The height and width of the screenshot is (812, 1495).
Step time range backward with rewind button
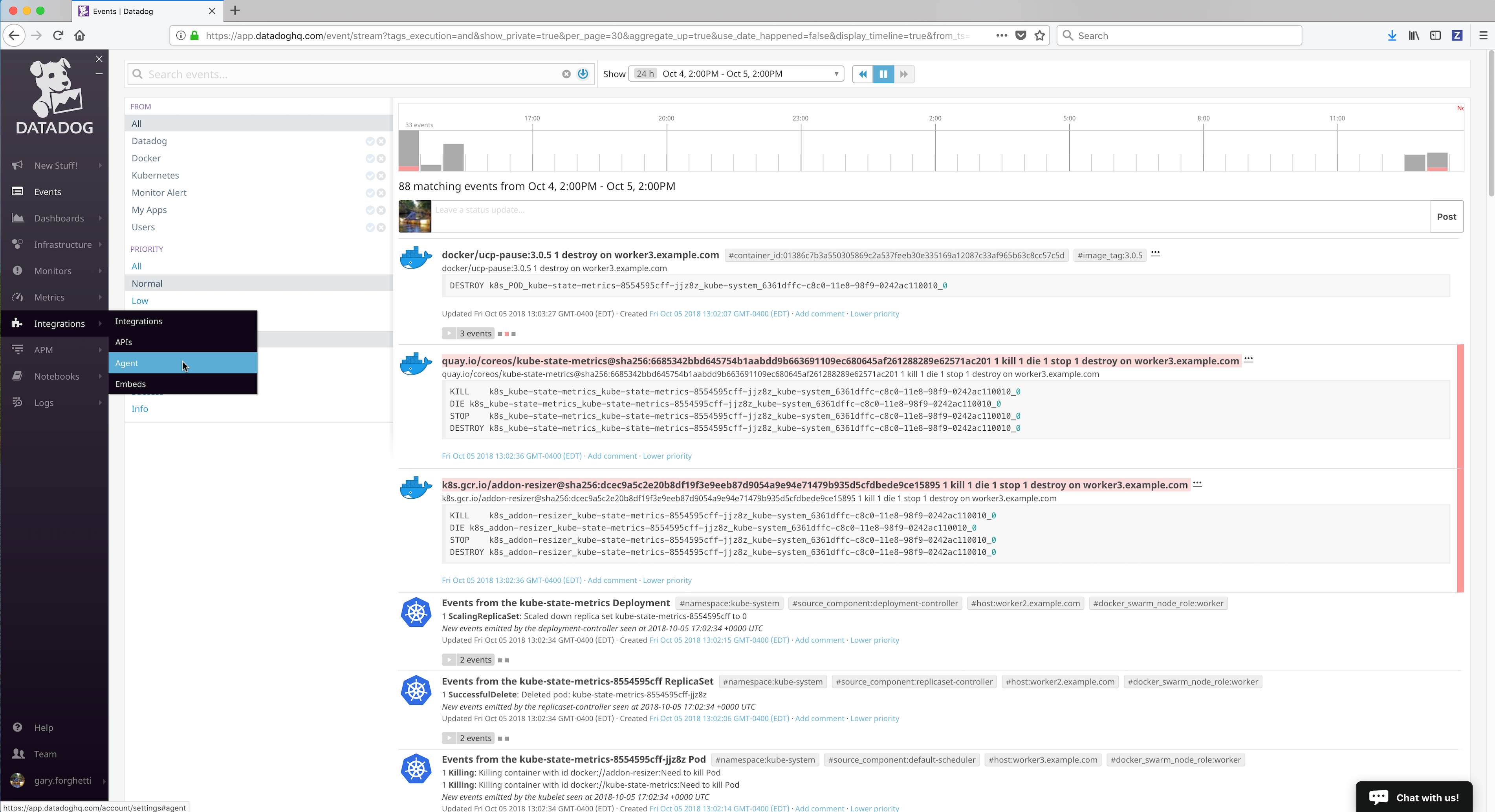(x=863, y=74)
